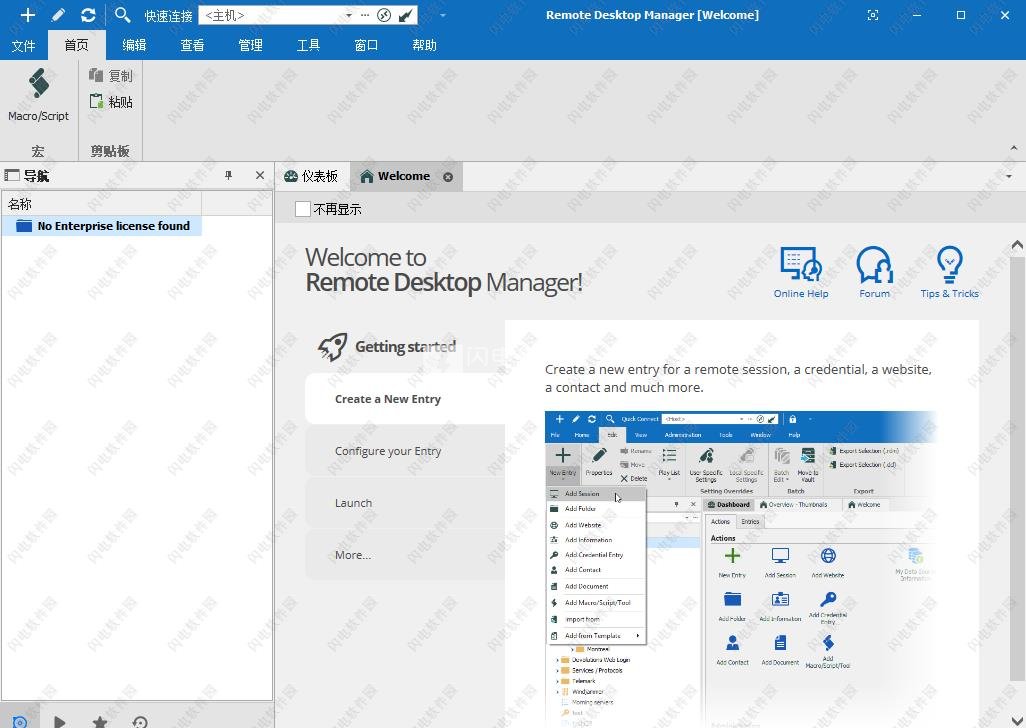Screen dimensions: 1026x728
Task: Show favorites with the star icon
Action: click(99, 721)
